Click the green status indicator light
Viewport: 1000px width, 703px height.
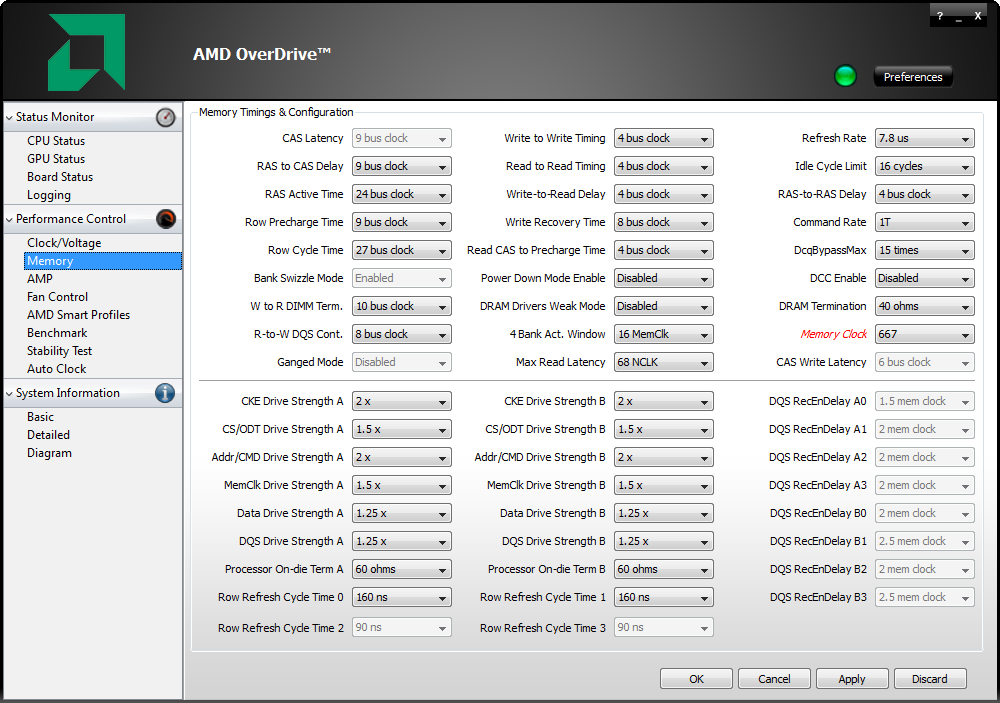(x=845, y=77)
